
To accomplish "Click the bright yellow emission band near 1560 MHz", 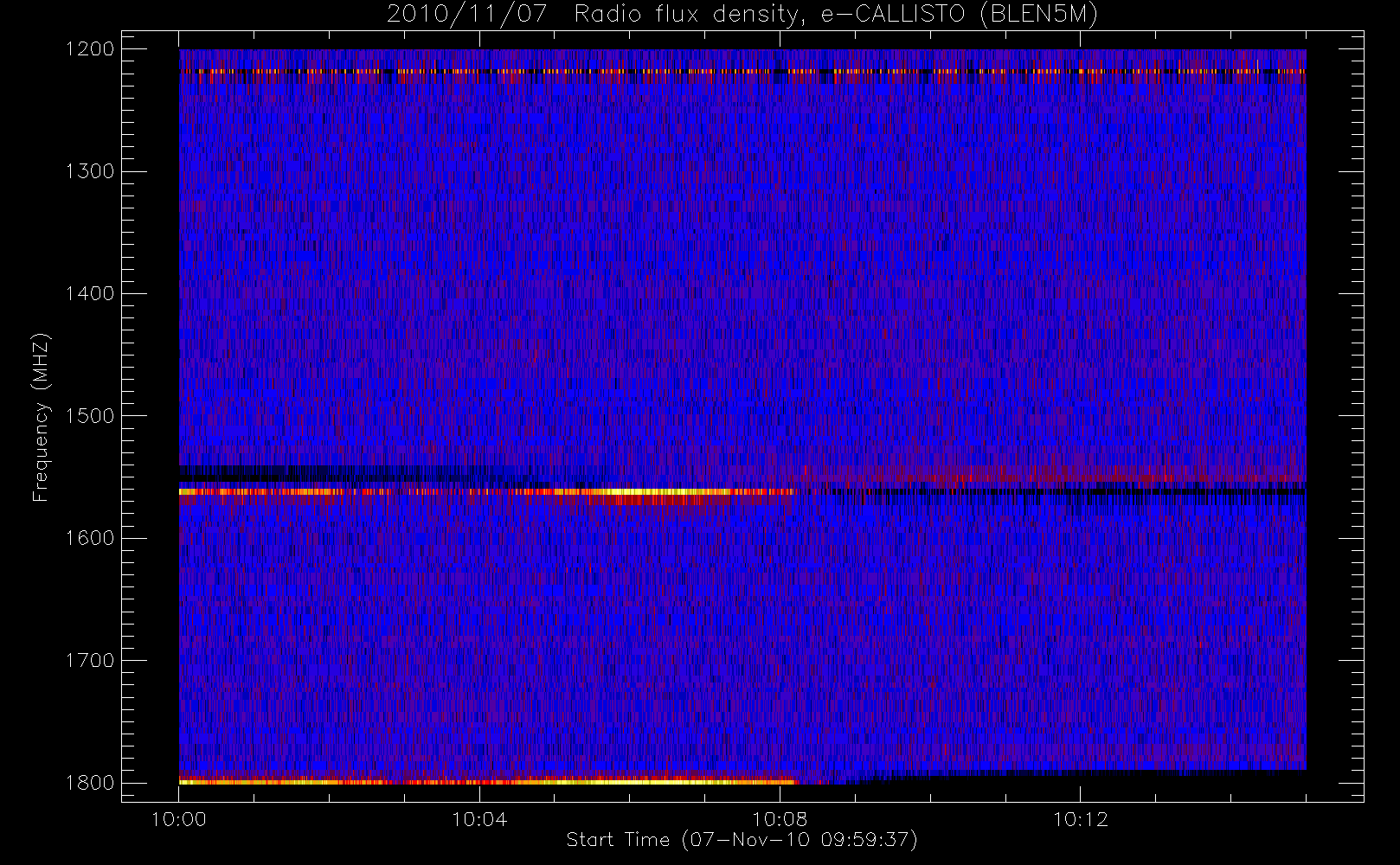I will [487, 491].
